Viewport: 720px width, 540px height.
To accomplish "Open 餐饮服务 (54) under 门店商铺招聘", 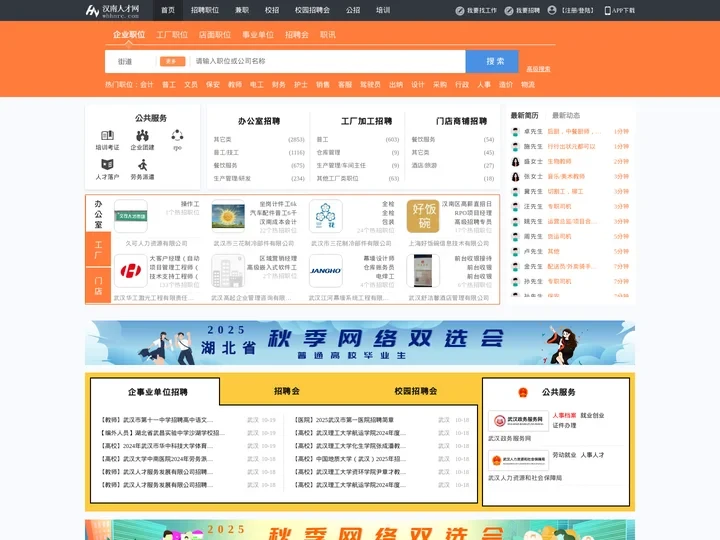I will (453, 140).
